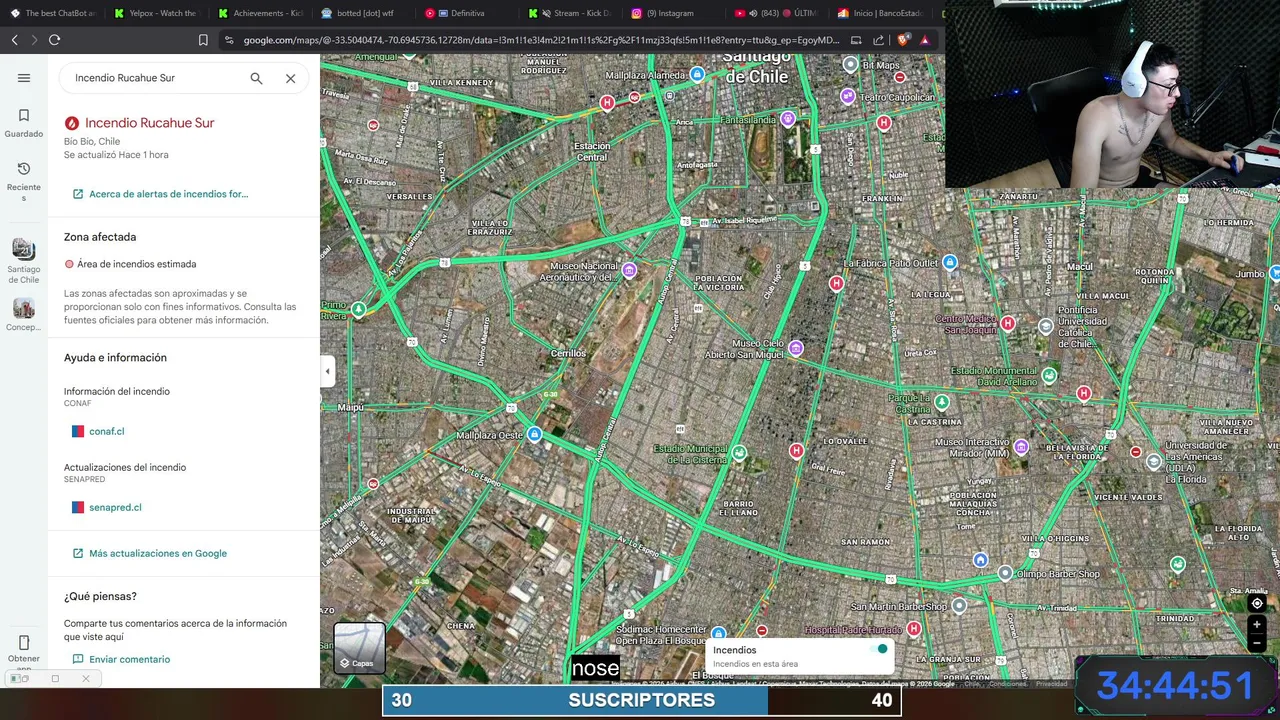Click the address bar URL
This screenshot has width=1280, height=720.
click(541, 40)
